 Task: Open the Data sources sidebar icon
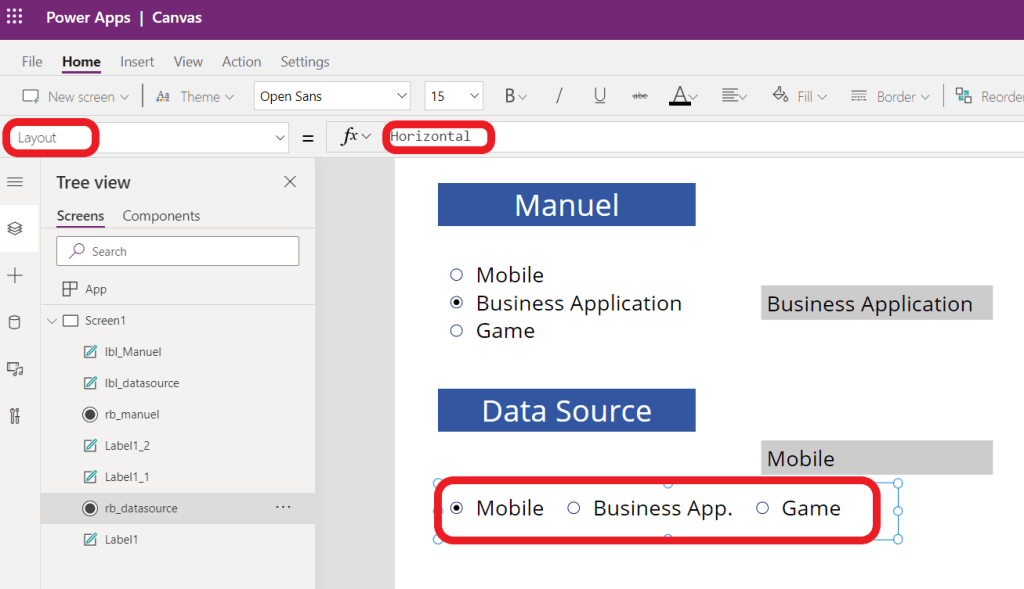pyautogui.click(x=15, y=322)
